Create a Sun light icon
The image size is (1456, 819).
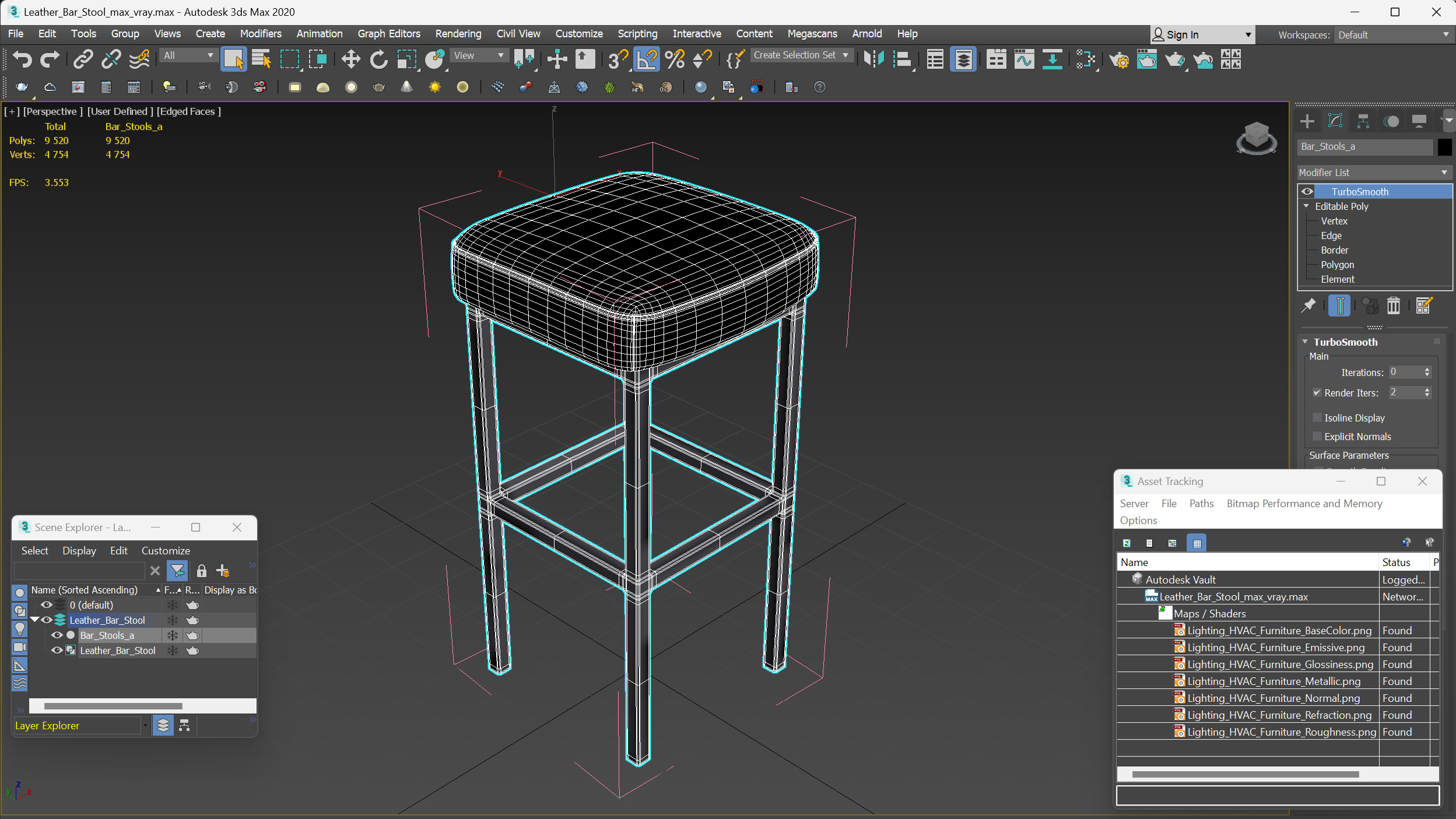click(x=435, y=87)
